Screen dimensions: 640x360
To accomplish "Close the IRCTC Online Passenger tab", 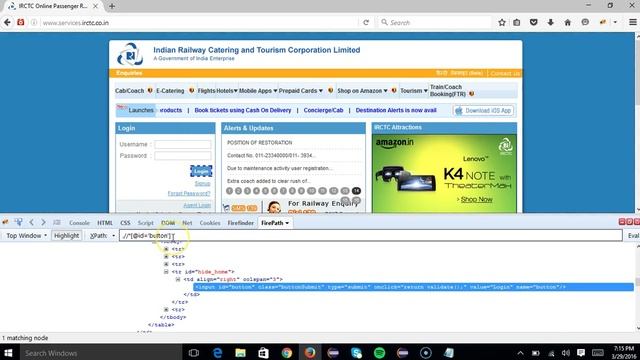I will [95, 6].
